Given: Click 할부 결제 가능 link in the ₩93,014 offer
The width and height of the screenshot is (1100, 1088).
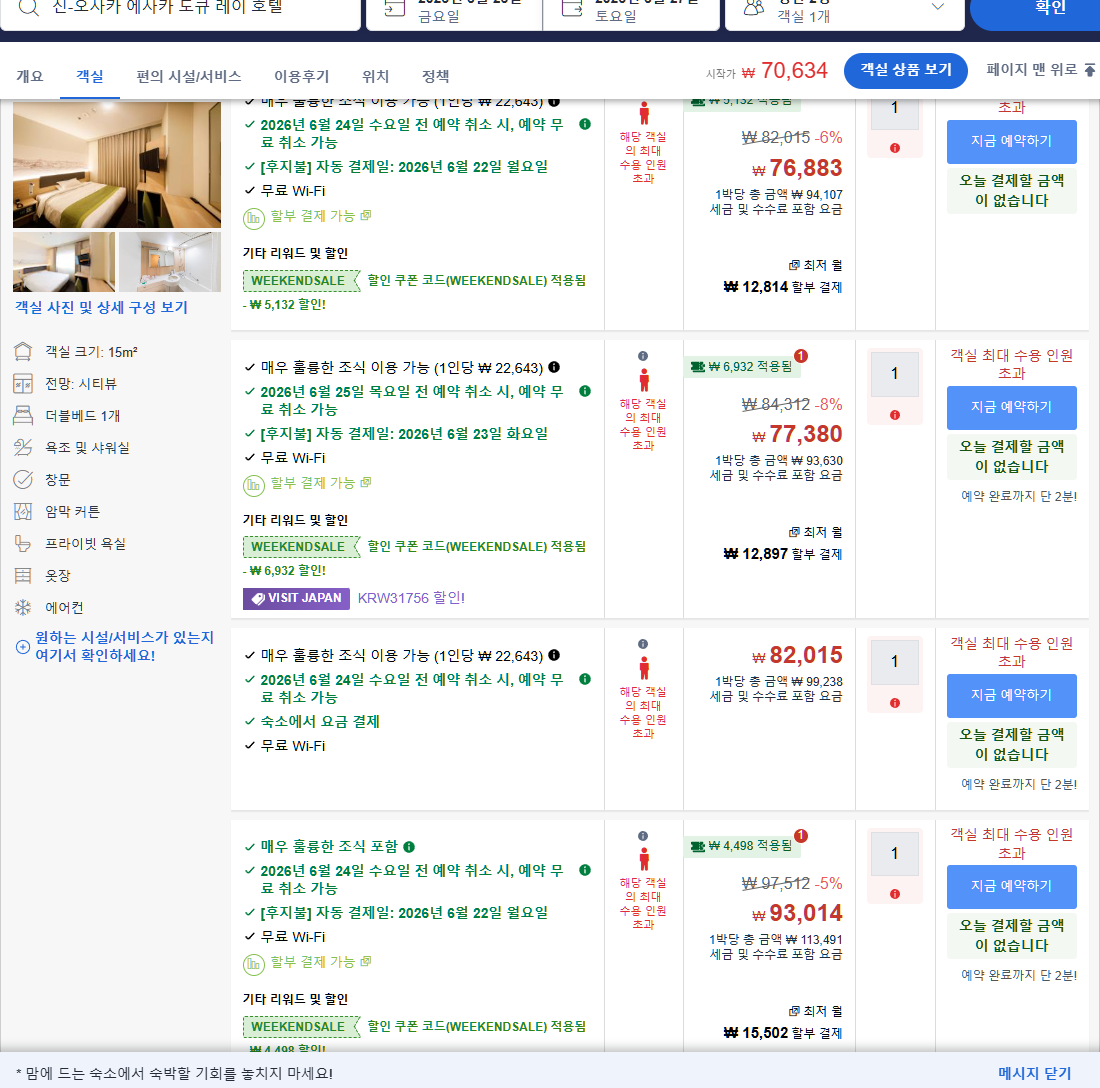Looking at the screenshot, I should click(321, 962).
